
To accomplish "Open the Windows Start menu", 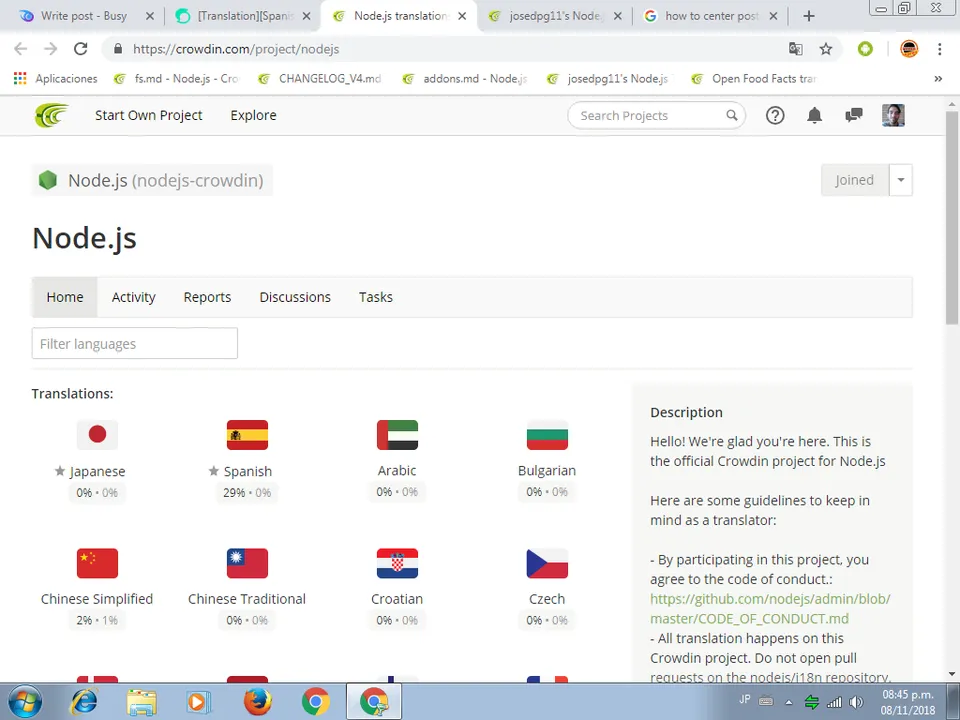I will pos(24,702).
